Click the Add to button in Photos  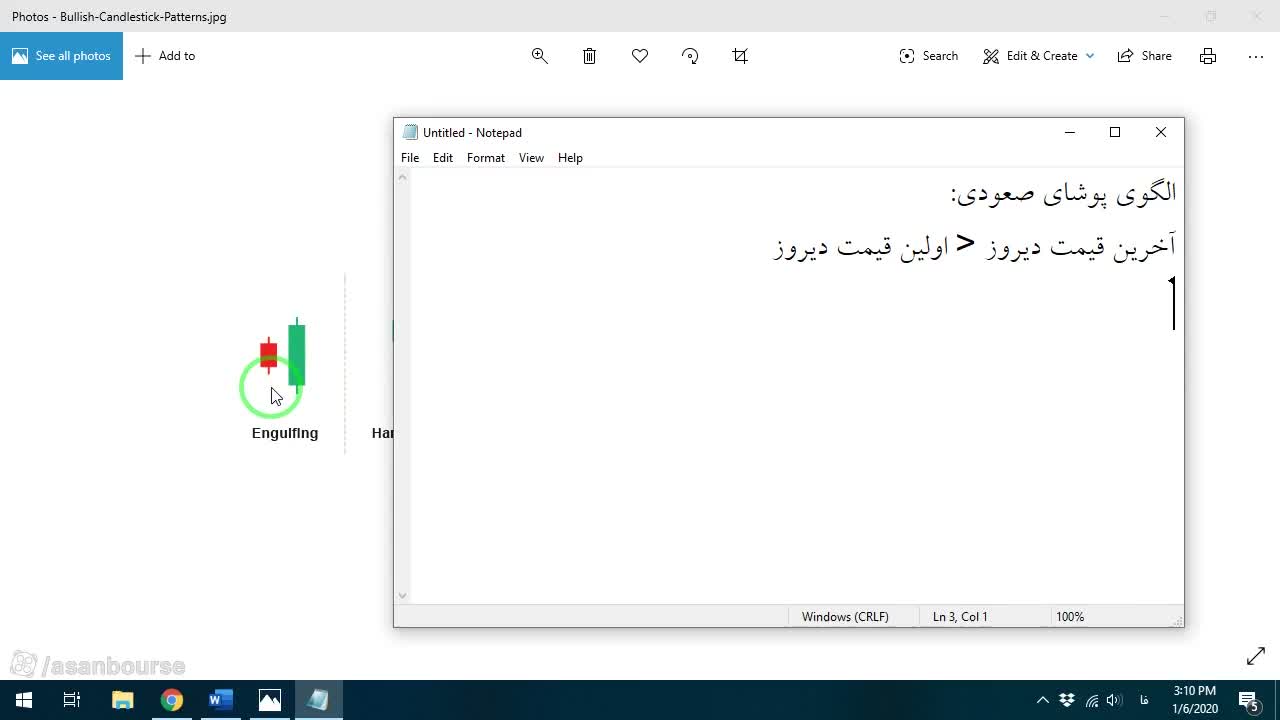click(165, 56)
